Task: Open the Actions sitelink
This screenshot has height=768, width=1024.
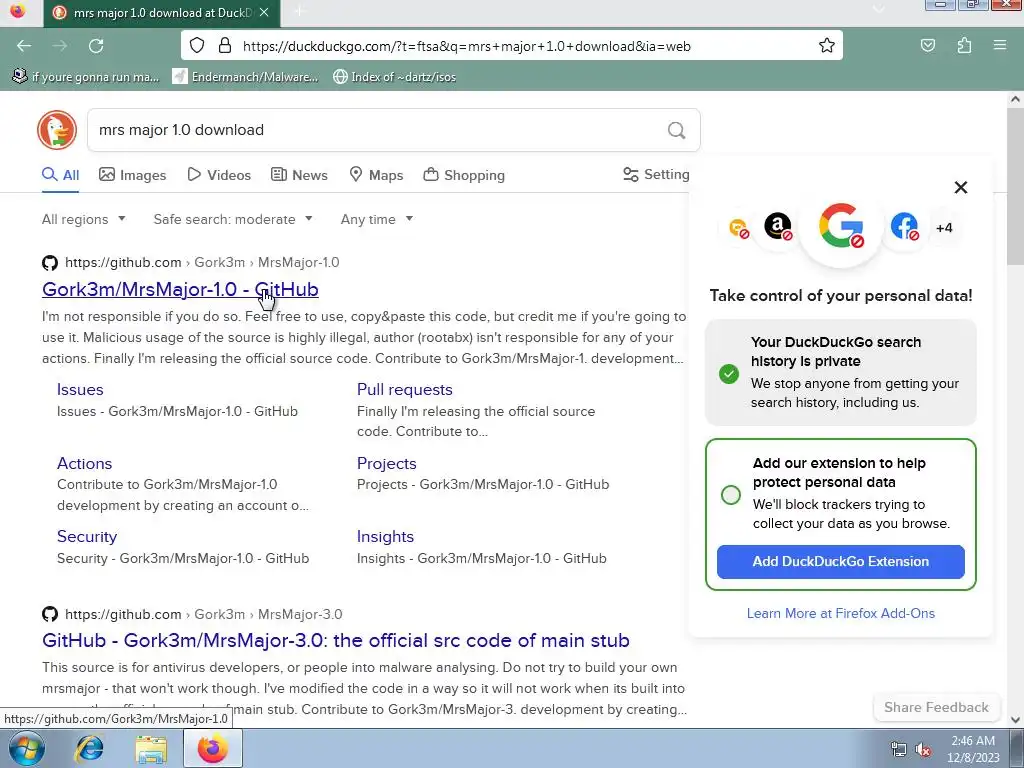Action: point(84,463)
